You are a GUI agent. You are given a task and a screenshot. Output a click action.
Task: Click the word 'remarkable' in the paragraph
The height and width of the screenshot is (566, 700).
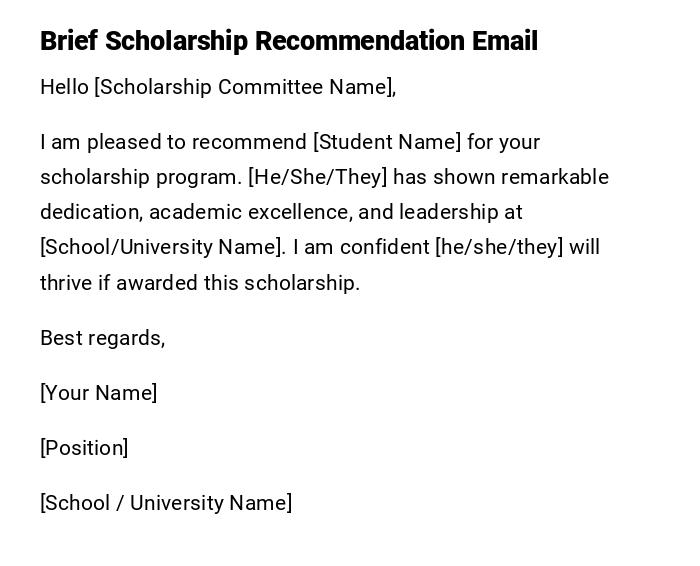(555, 177)
